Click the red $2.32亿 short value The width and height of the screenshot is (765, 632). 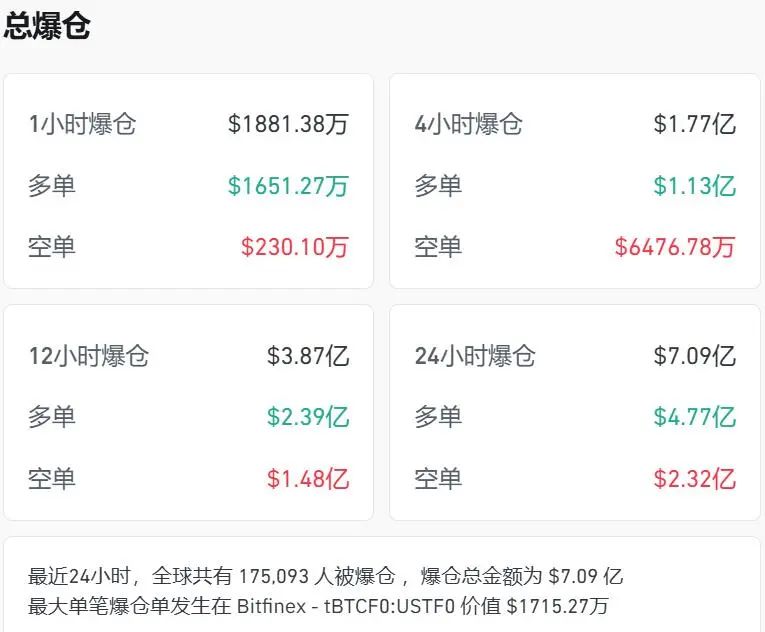(x=694, y=478)
